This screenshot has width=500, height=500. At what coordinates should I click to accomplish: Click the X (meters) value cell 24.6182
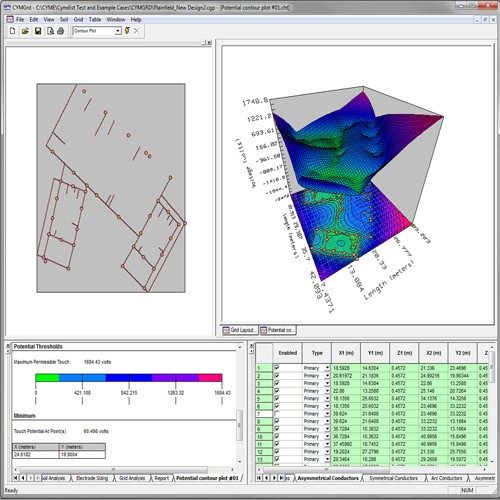(x=36, y=455)
